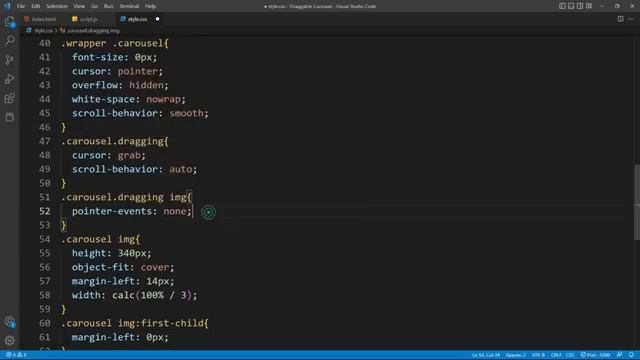
Task: Open the Selection menu
Action: click(x=57, y=6)
